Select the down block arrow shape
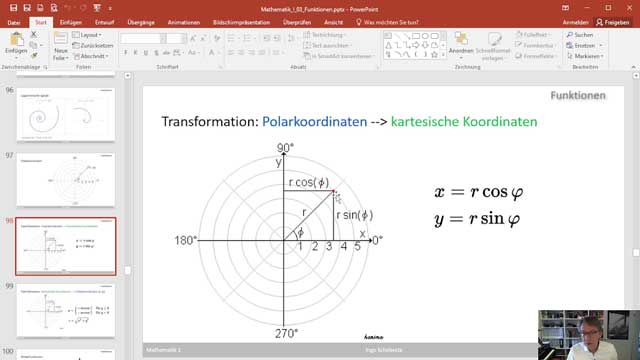Viewport: 640px width, 360px height. coord(425,45)
